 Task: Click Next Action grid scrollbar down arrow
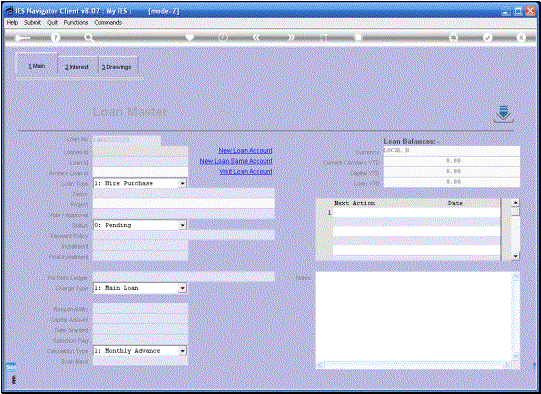pyautogui.click(x=515, y=256)
